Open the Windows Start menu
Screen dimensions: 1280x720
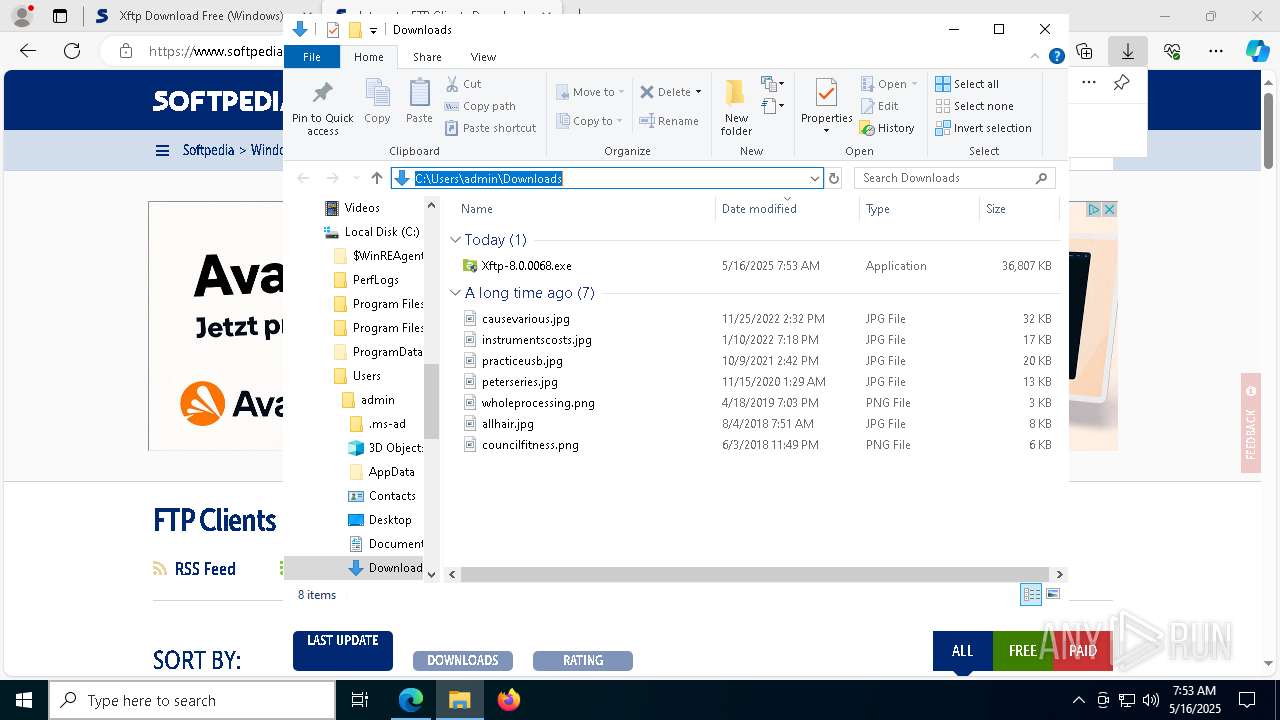click(23, 700)
